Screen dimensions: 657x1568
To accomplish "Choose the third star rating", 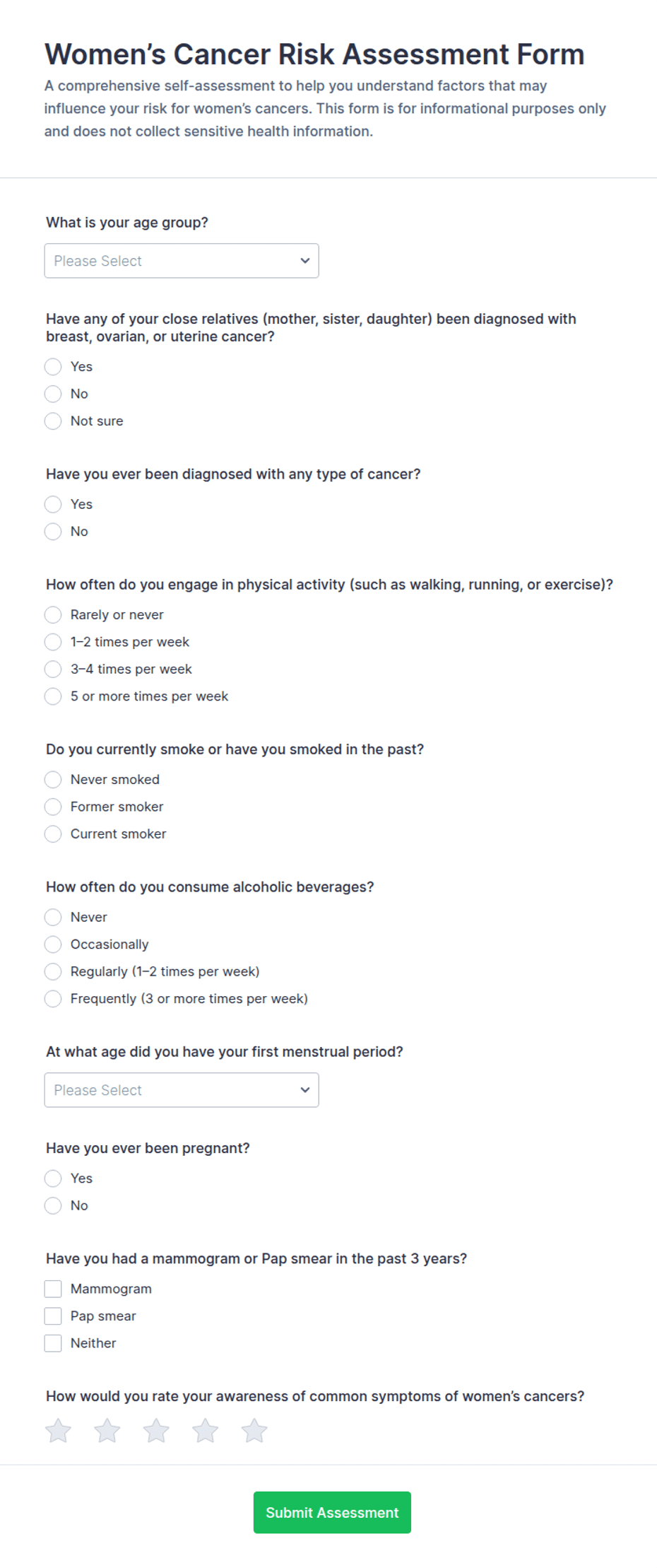I will click(156, 1430).
